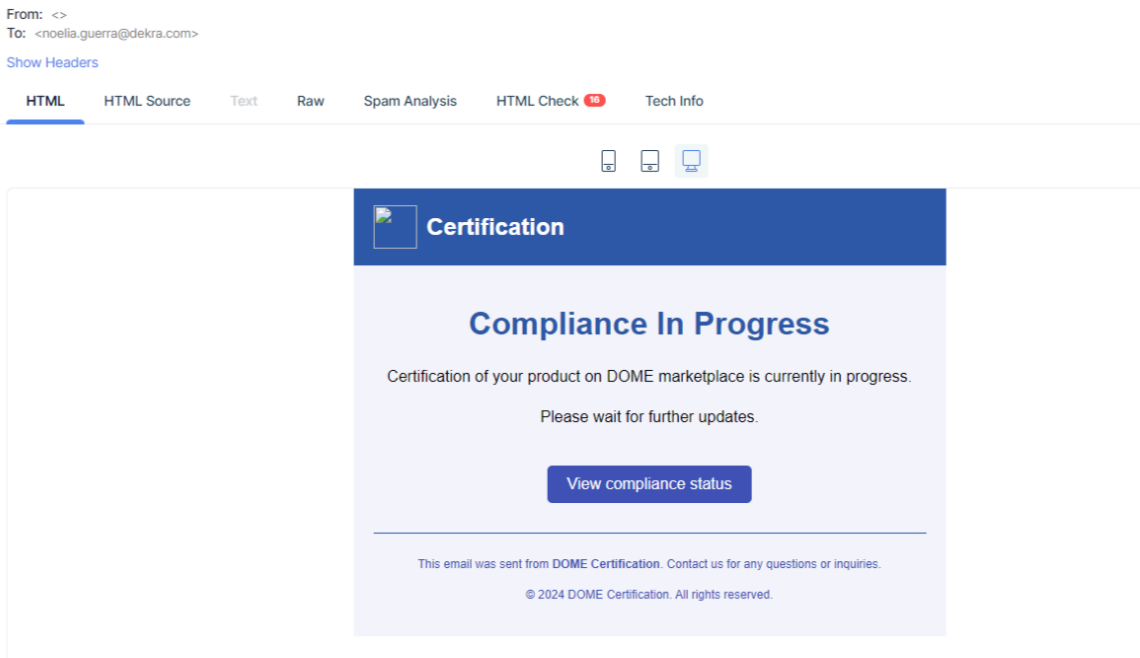Viewport: 1140px width, 658px height.
Task: Click the 2024 copyright notice line
Action: pyautogui.click(x=649, y=594)
